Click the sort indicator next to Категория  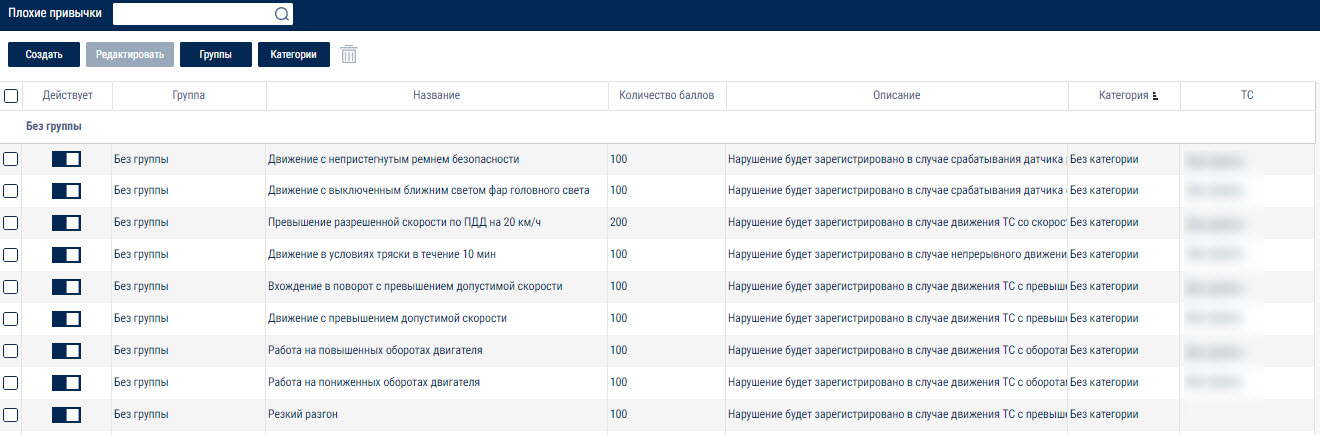1155,96
